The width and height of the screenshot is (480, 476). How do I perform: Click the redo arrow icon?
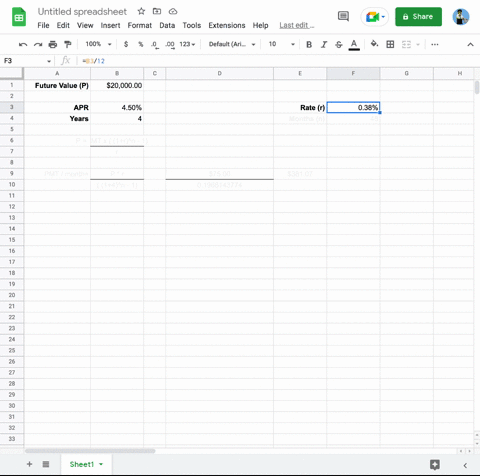[x=38, y=44]
